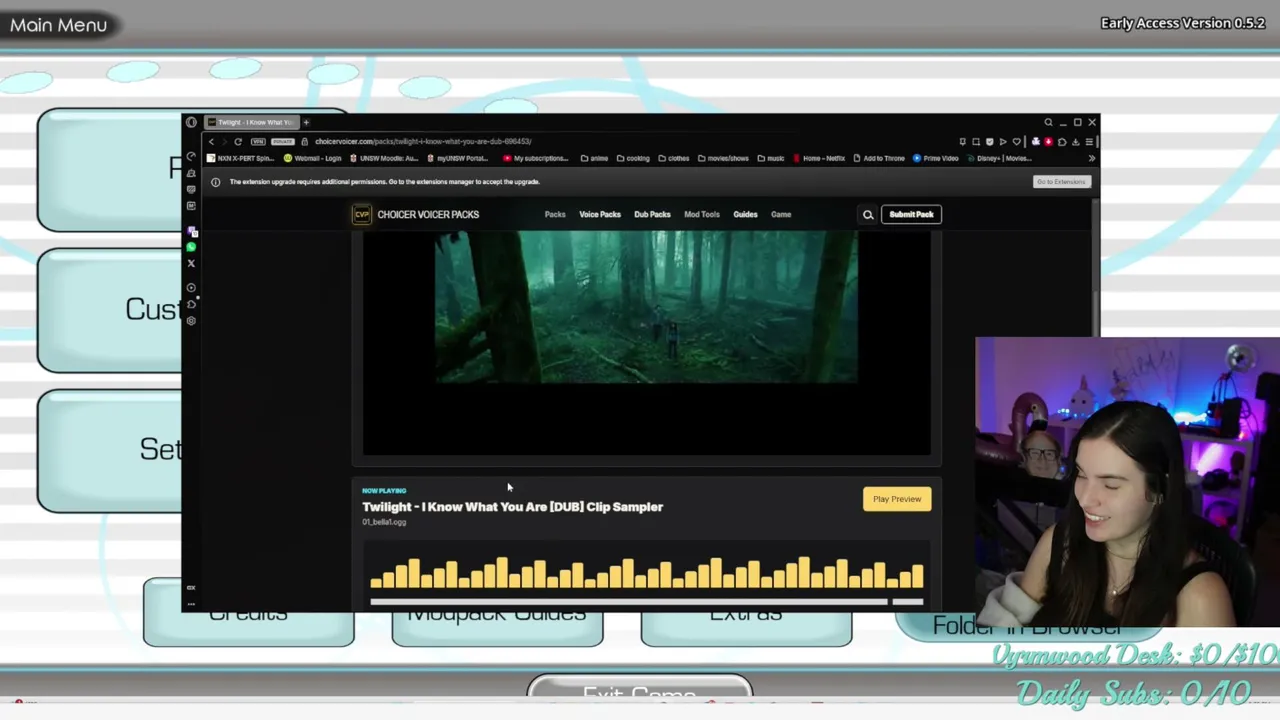This screenshot has width=1280, height=720.
Task: Expand the music bookmarks folder
Action: tap(771, 158)
